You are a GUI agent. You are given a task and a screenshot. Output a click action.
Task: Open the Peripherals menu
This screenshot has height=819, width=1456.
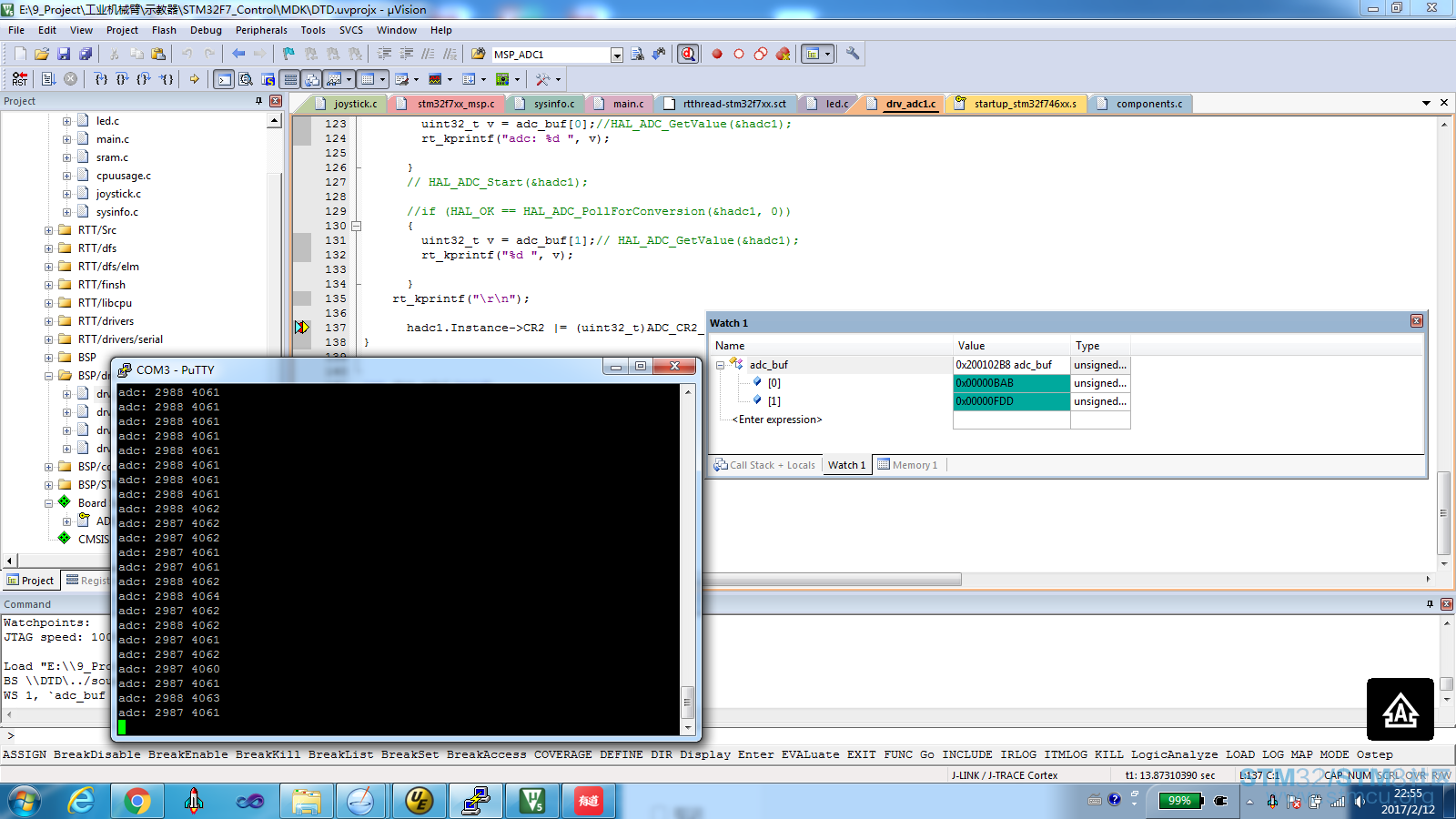pos(261,30)
